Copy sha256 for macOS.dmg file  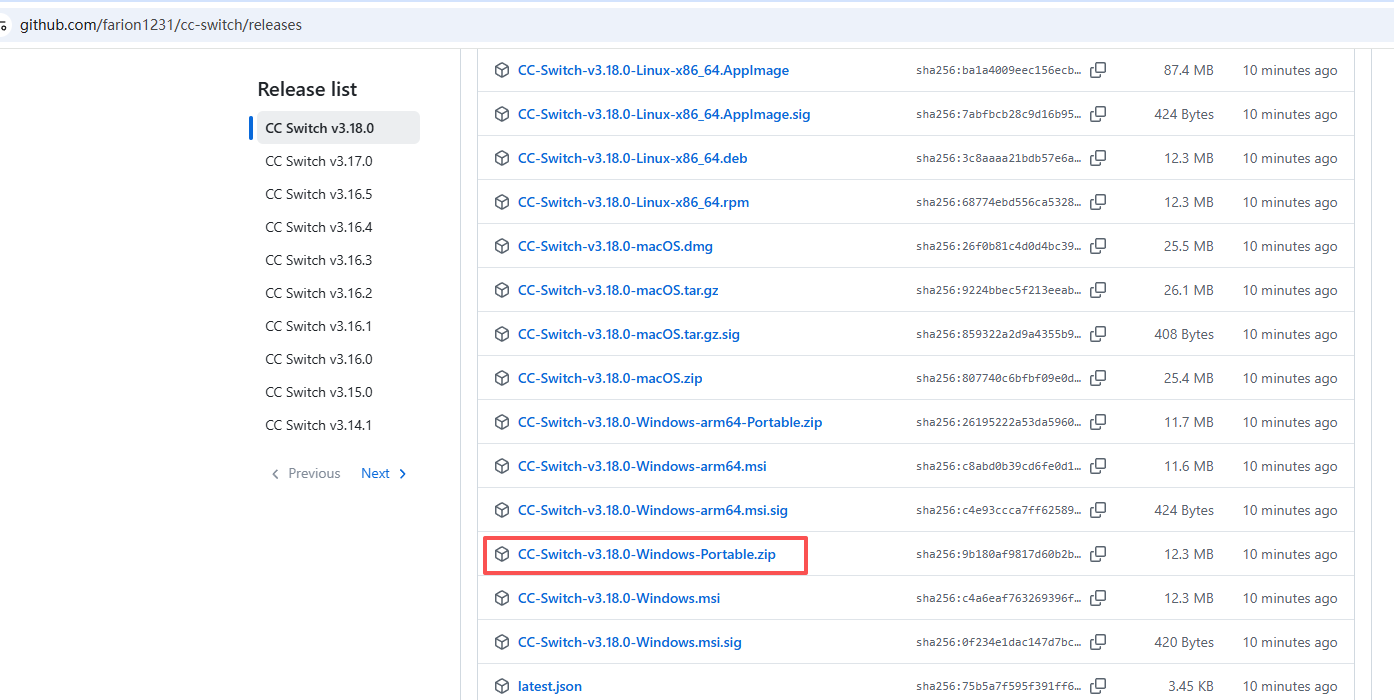pyautogui.click(x=1098, y=246)
